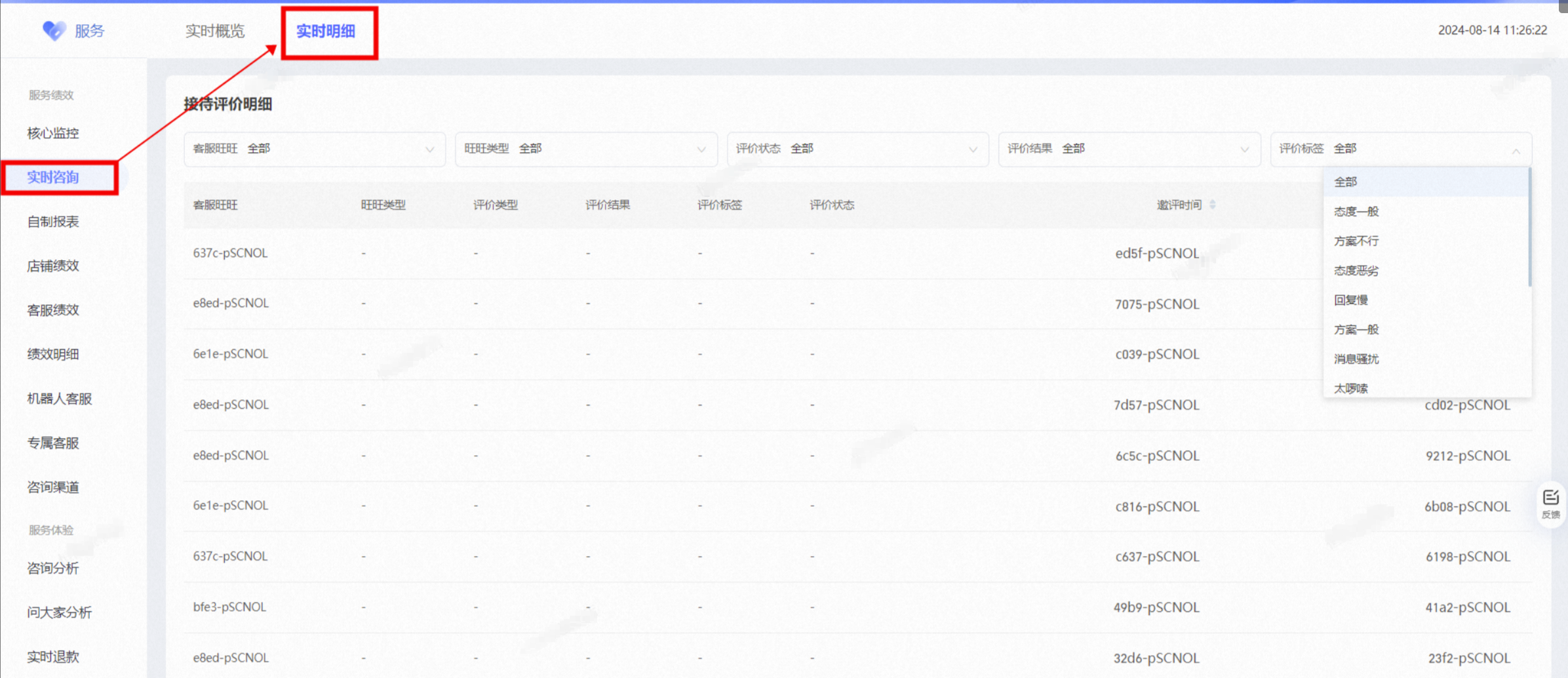Click the heart-shaped 服务 logo icon
The width and height of the screenshot is (1568, 678).
(54, 30)
